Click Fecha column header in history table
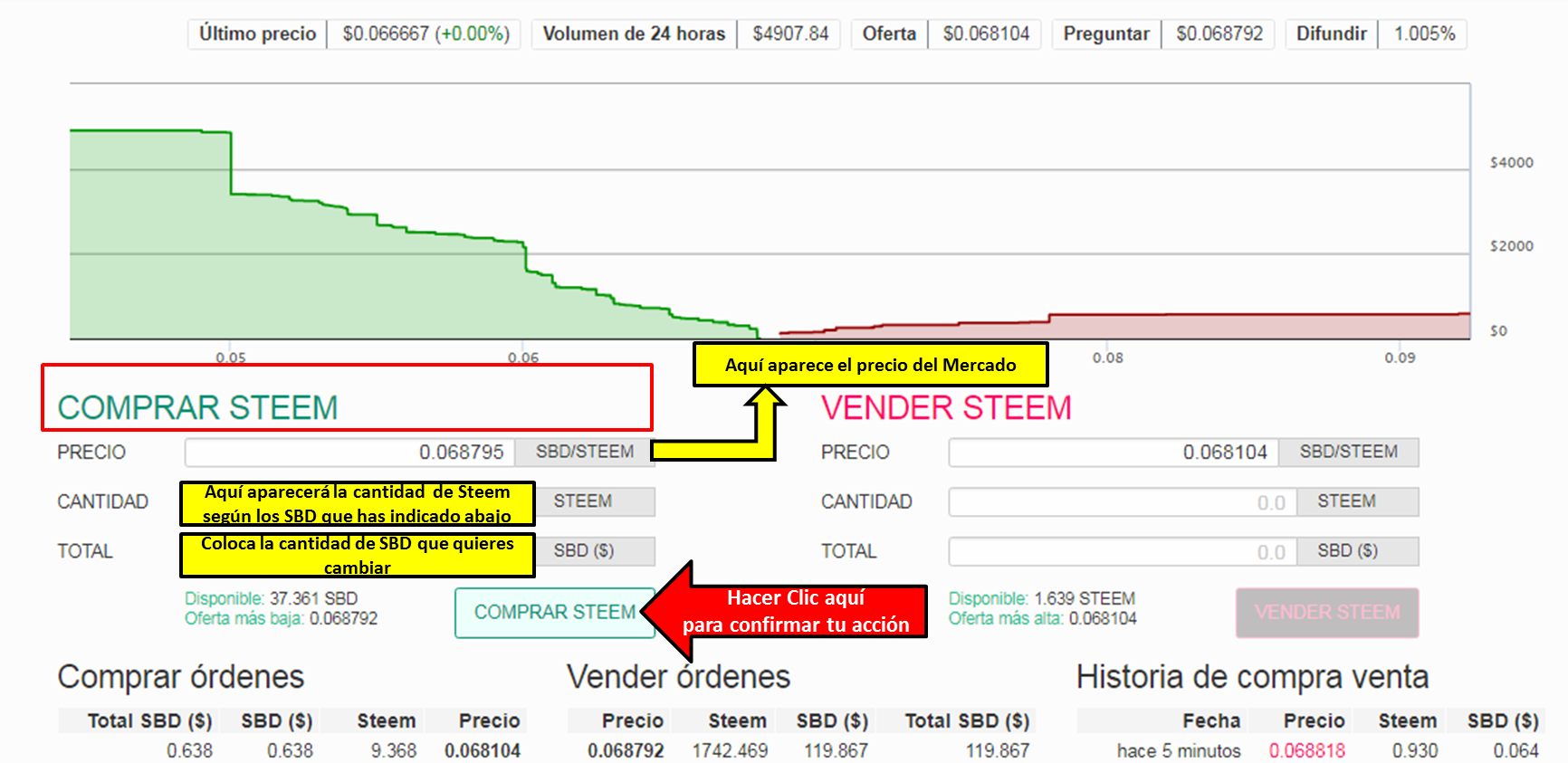 (1211, 720)
